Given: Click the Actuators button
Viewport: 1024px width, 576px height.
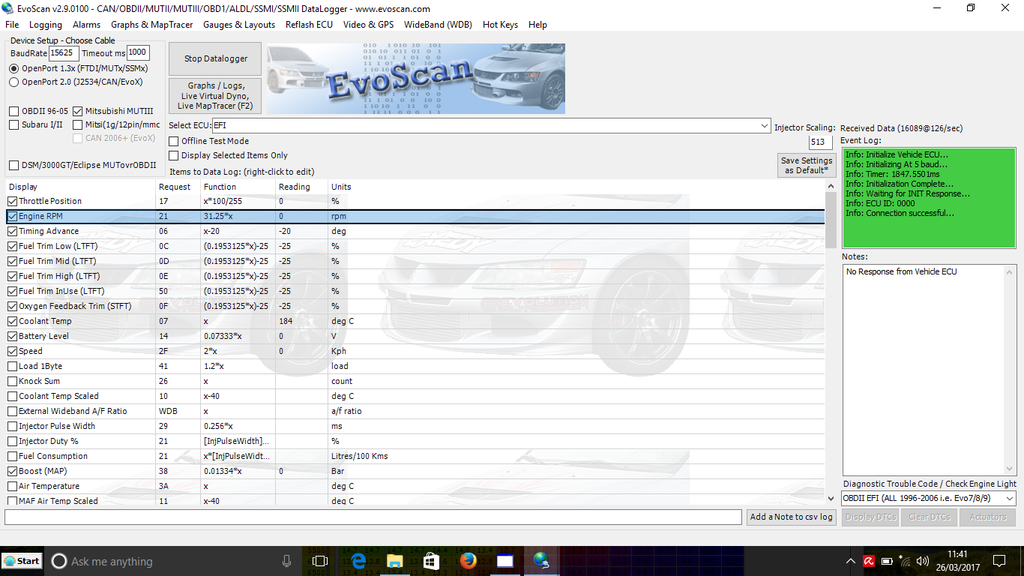Looking at the screenshot, I should pos(987,517).
